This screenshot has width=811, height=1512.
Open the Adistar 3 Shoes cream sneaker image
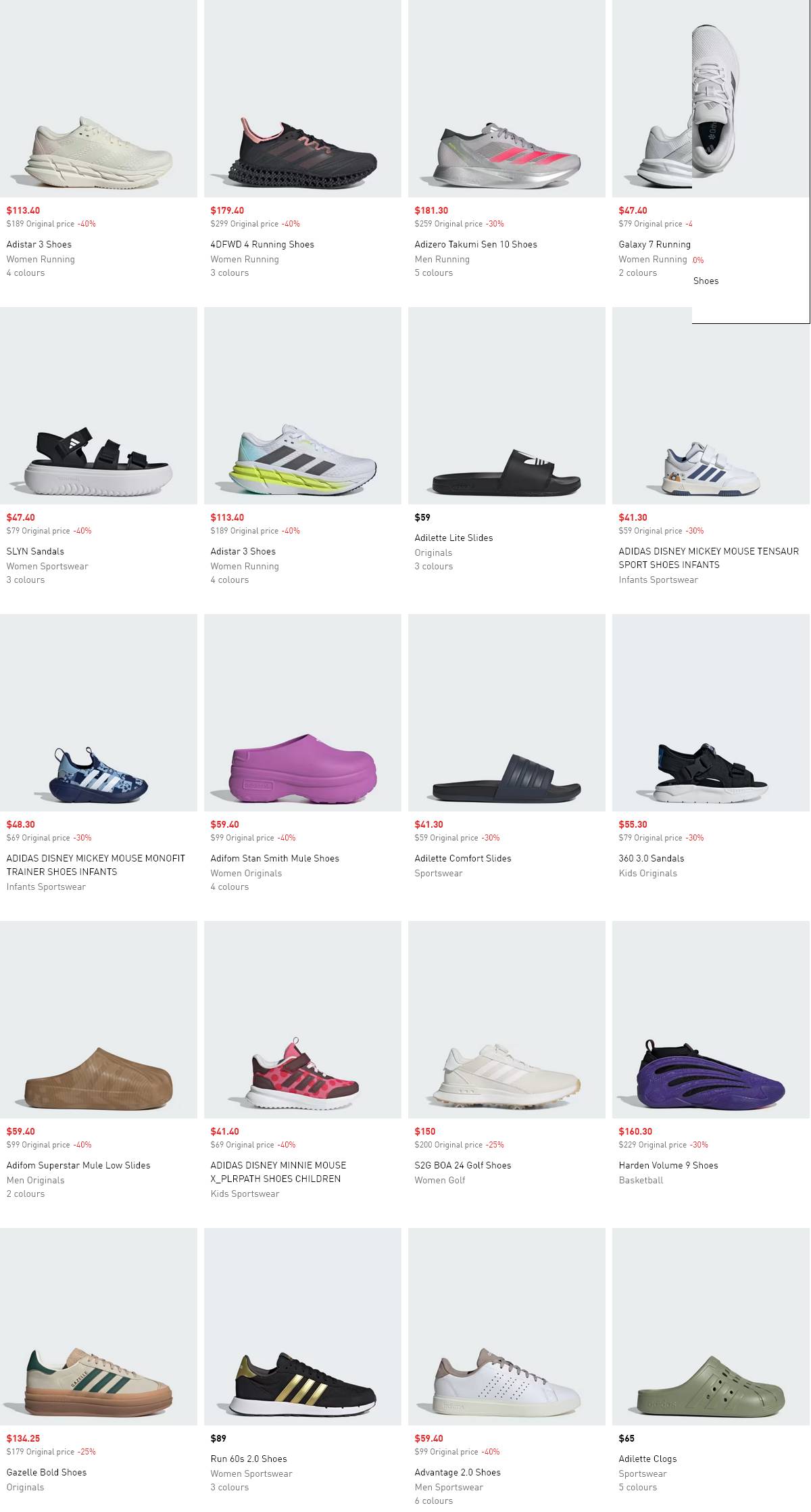pyautogui.click(x=99, y=99)
